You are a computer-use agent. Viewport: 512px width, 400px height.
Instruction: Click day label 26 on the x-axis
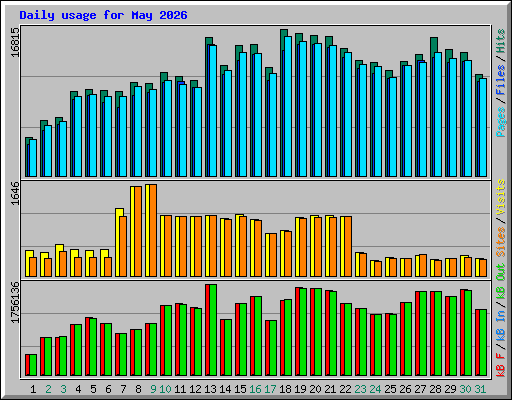tap(405, 389)
